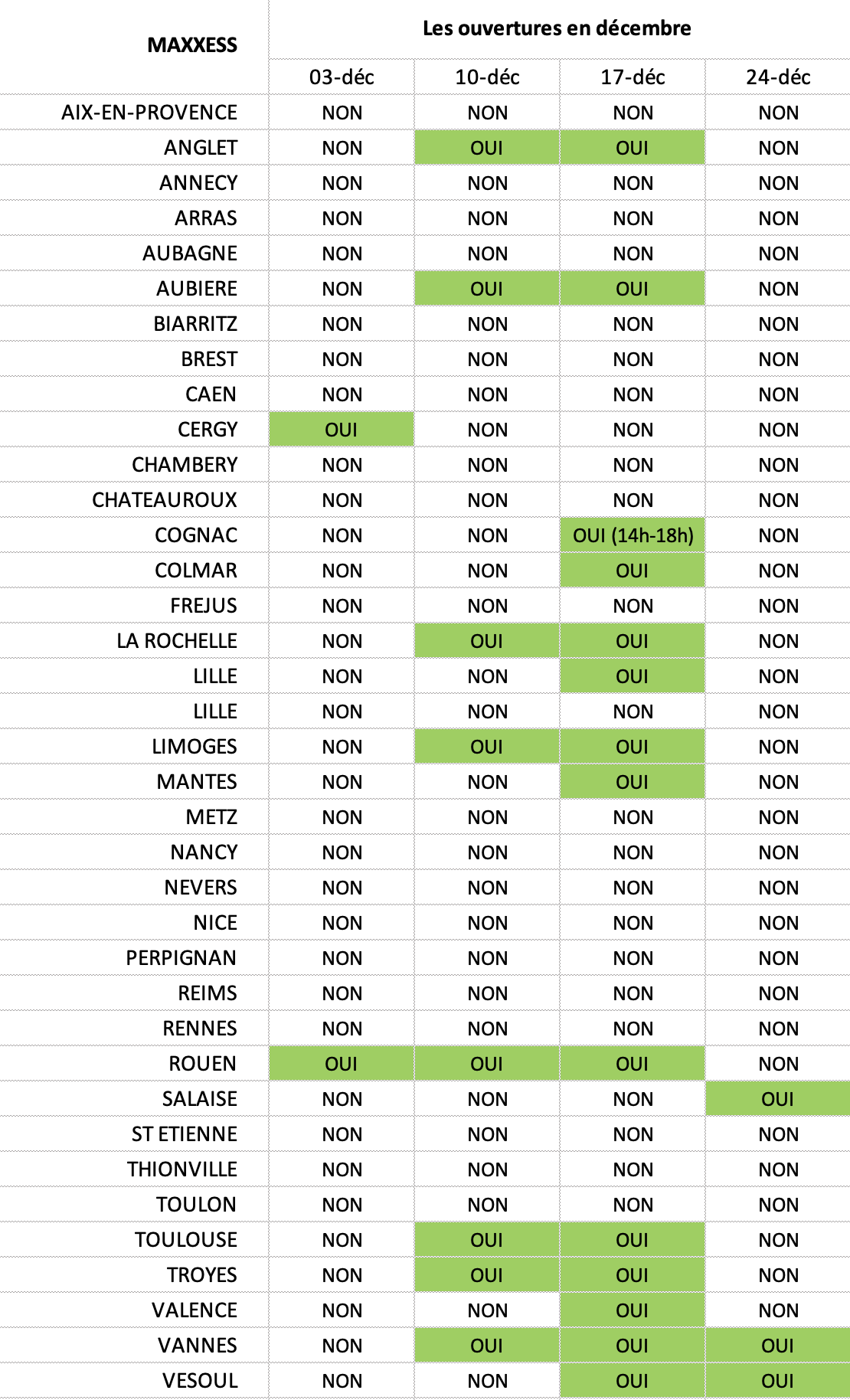Click the 24-déc column header
850x1400 pixels.
tap(778, 77)
